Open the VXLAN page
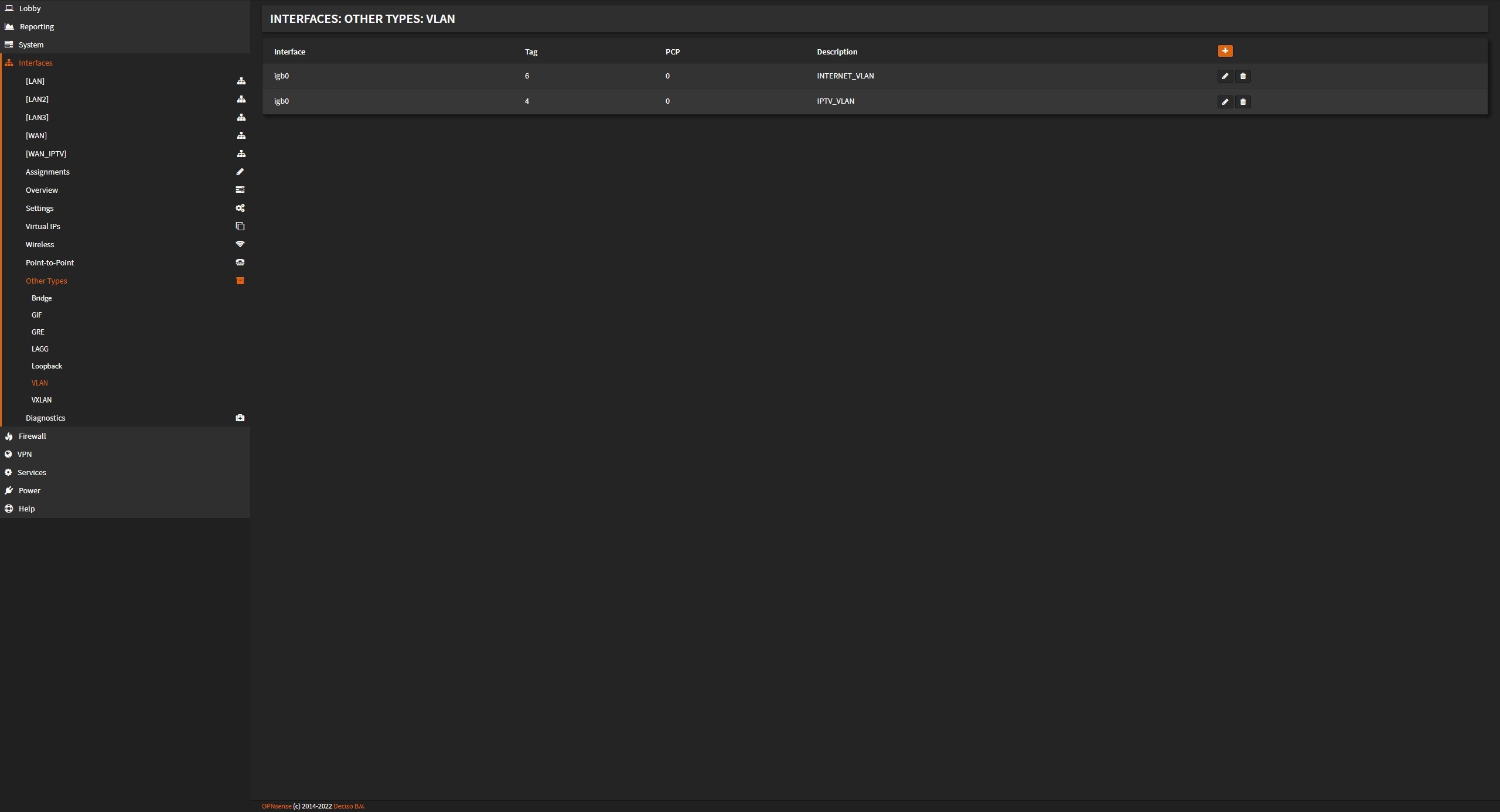Screen dimensions: 1500x812 [42, 400]
